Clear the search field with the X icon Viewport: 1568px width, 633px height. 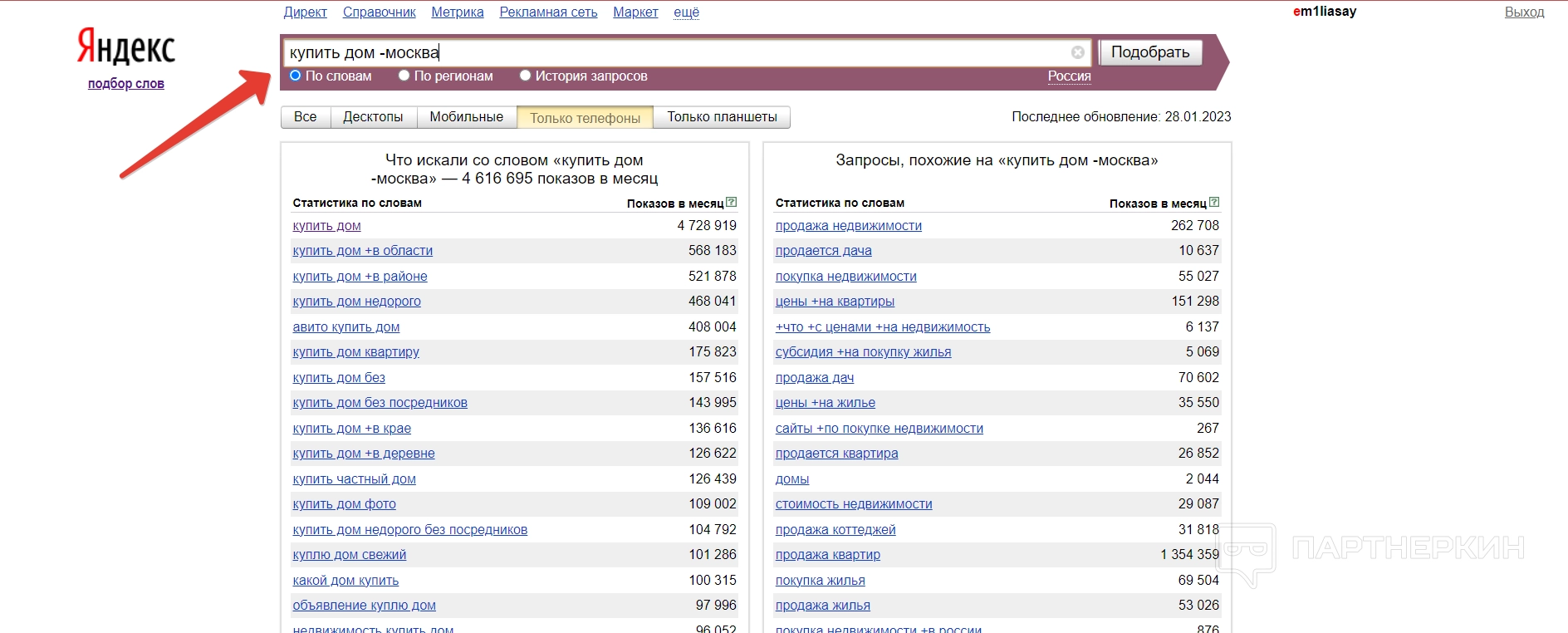1077,52
